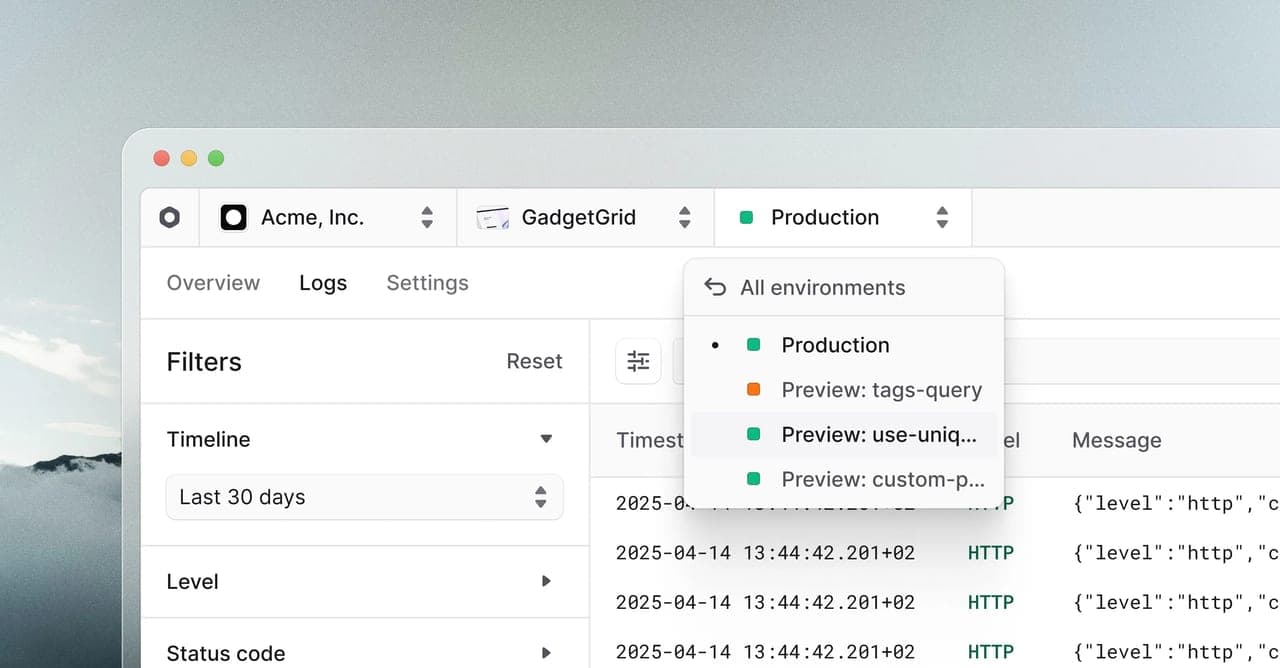This screenshot has height=668, width=1280.
Task: Click the GadgetGrid project thumbnail icon
Action: (493, 217)
